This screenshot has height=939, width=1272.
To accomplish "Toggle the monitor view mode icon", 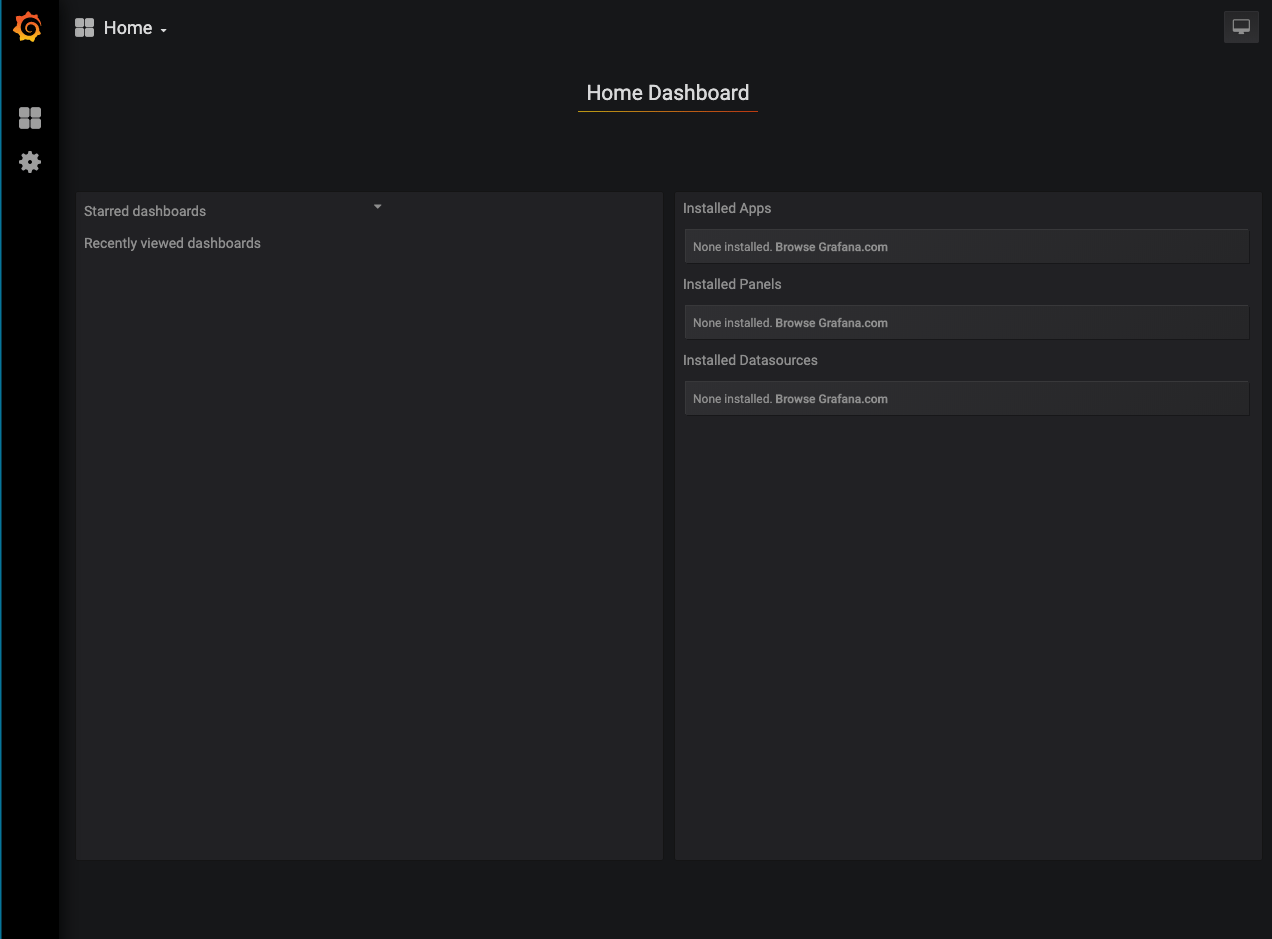I will pyautogui.click(x=1241, y=27).
